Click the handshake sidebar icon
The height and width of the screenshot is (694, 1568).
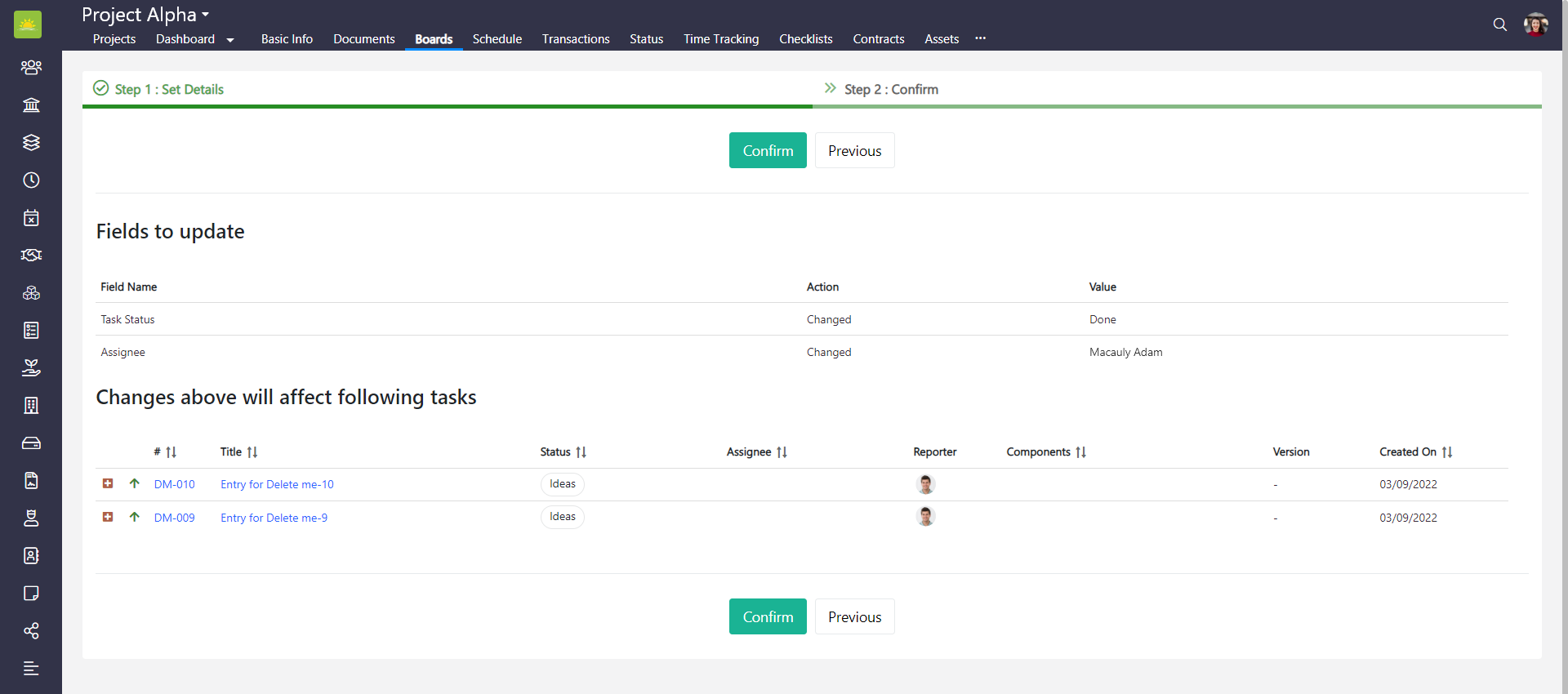[x=31, y=255]
